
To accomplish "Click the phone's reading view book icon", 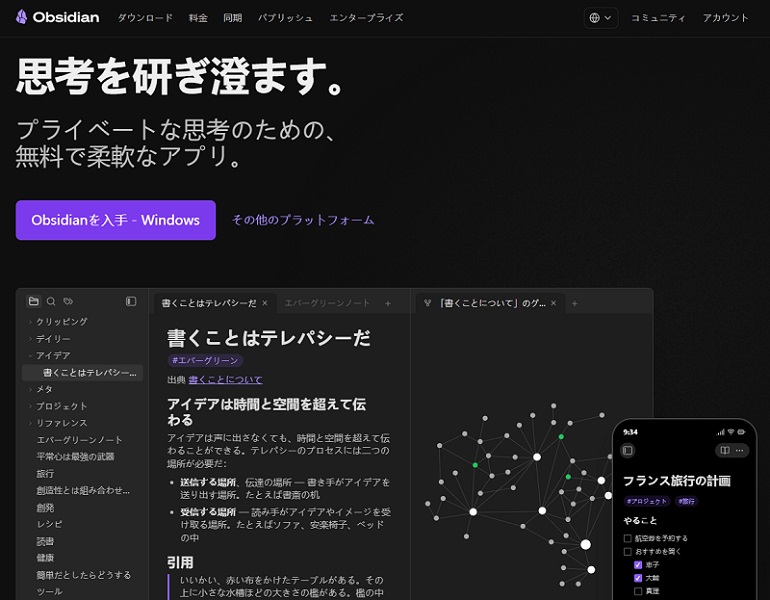I will [x=723, y=451].
